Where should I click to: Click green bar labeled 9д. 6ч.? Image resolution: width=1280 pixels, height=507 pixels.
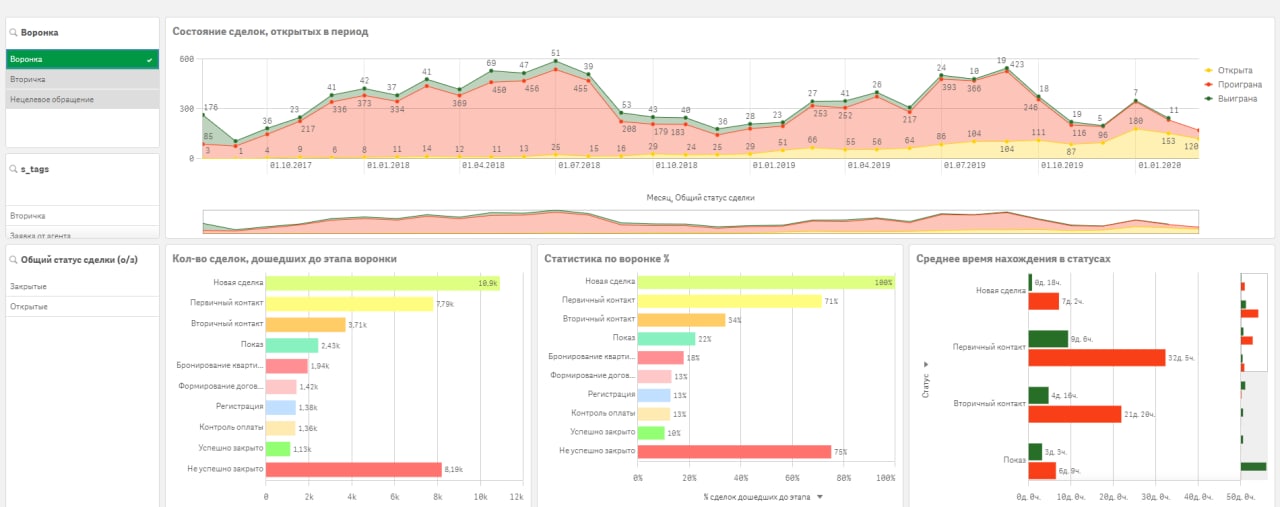(1048, 339)
